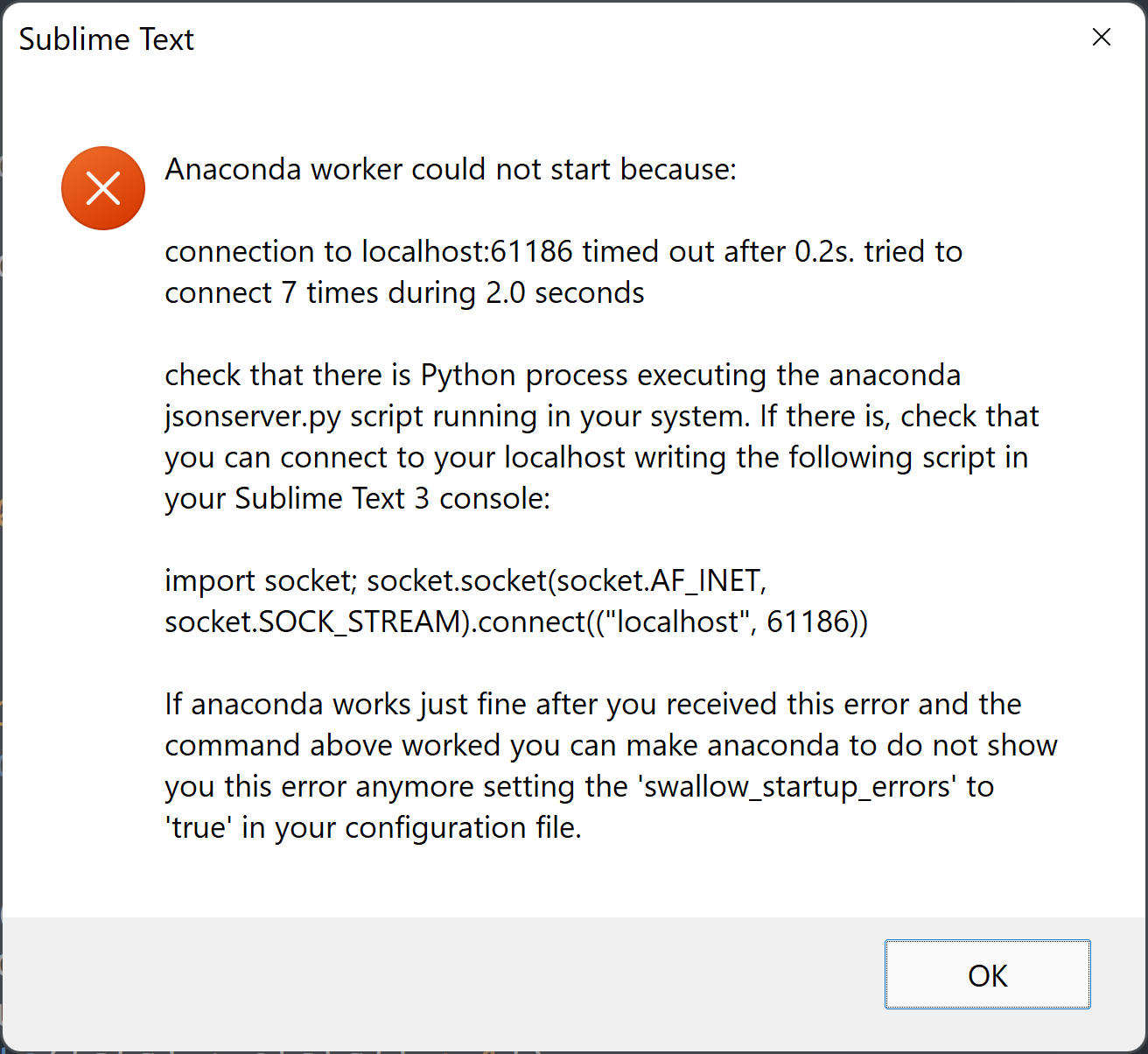The width and height of the screenshot is (1148, 1054).
Task: Click the localhost:61186 address in the message
Action: tap(465, 251)
